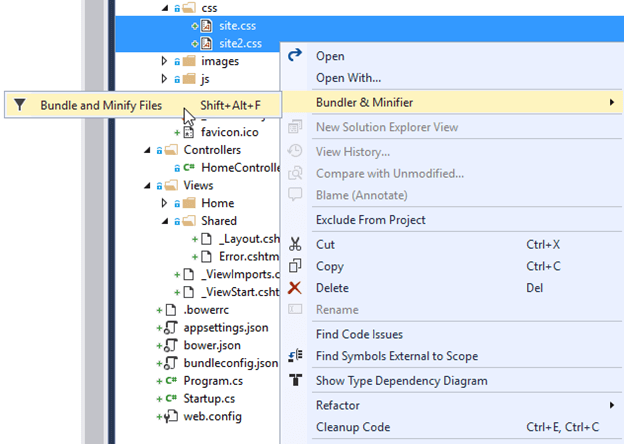Screen dimensions: 624x444
Task: Click the Show Type Dependency Diagram icon
Action: pyautogui.click(x=295, y=380)
